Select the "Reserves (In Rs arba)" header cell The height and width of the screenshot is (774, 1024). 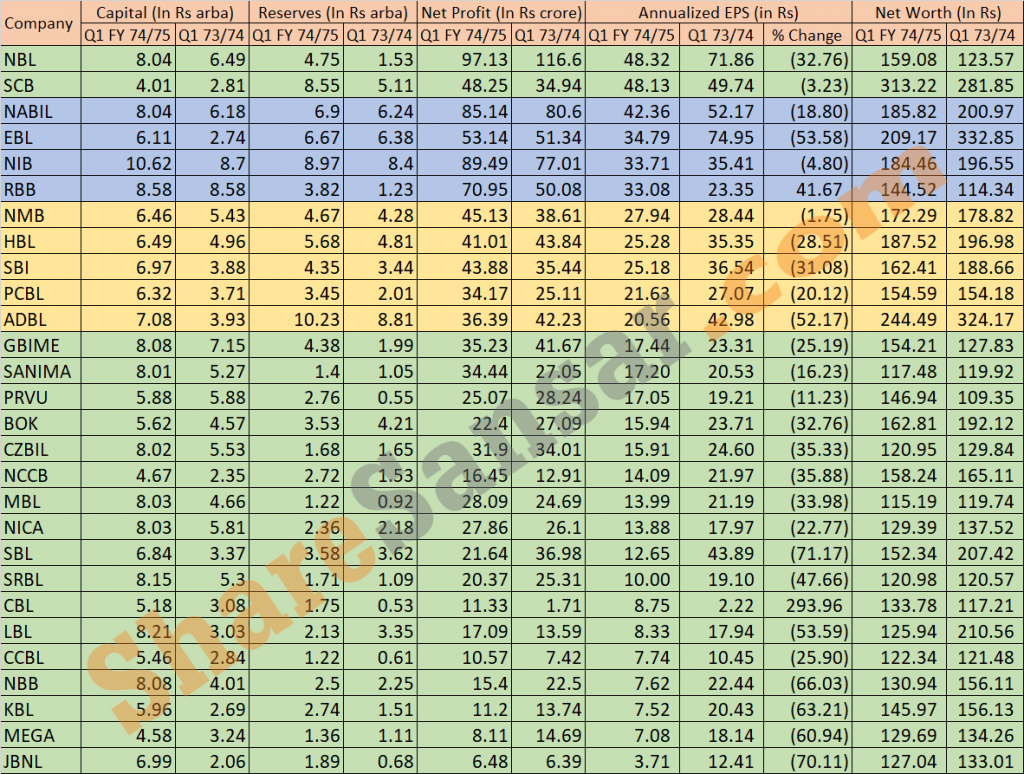[333, 12]
